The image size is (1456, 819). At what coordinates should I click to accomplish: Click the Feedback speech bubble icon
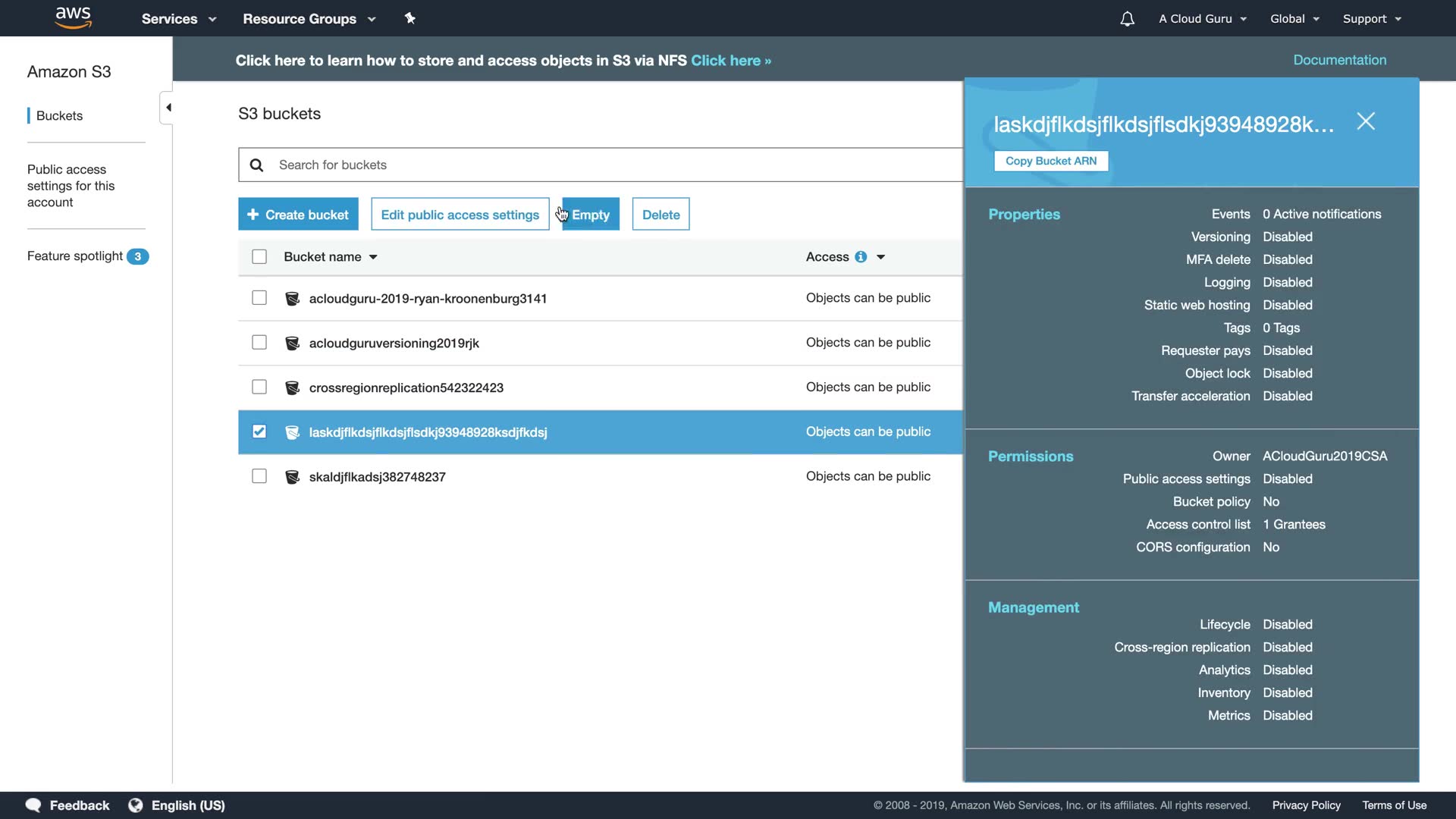[x=33, y=805]
